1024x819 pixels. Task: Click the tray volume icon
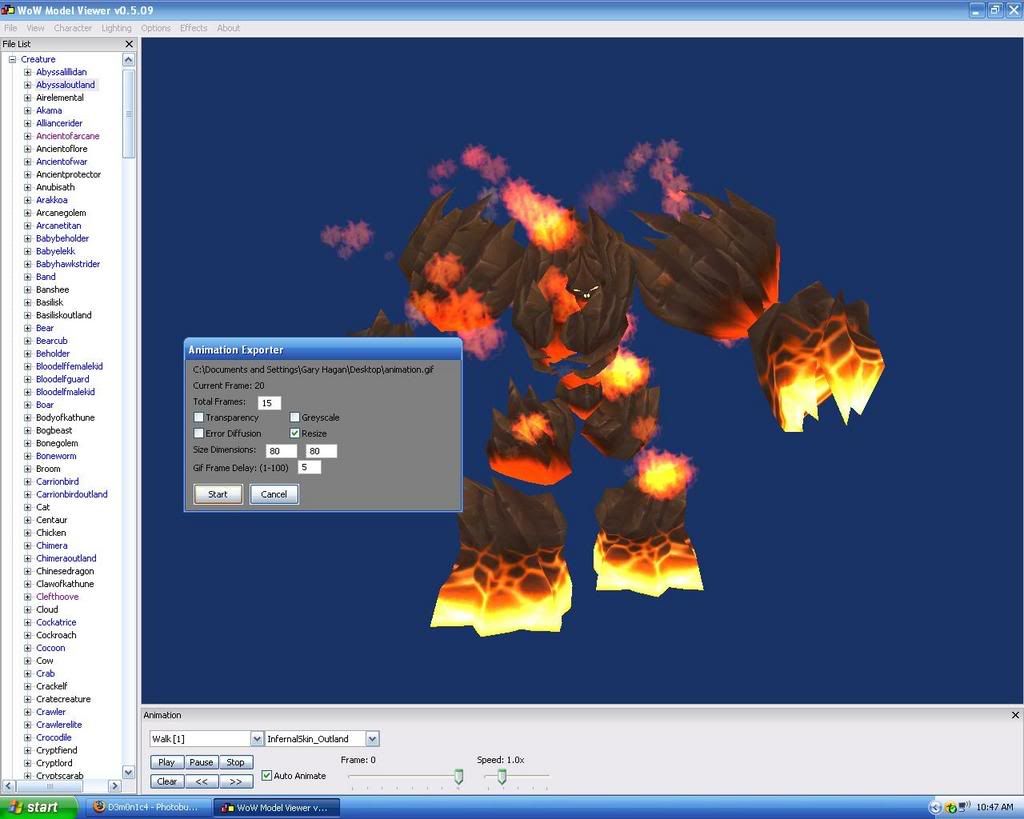tap(964, 808)
